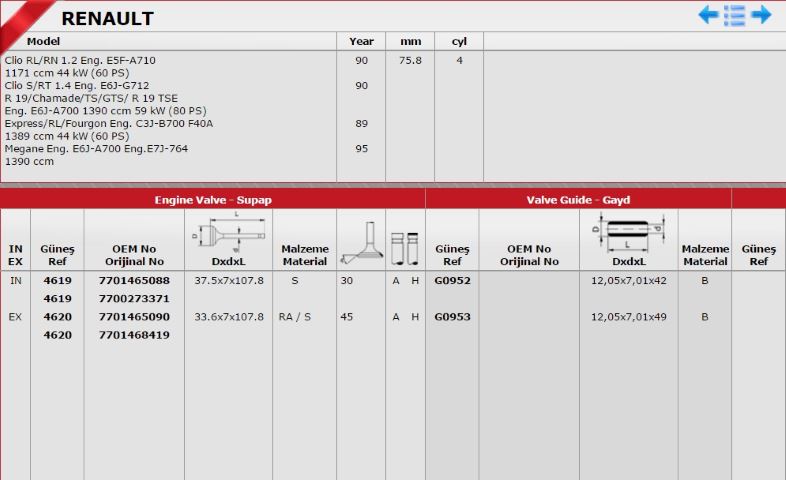Click valve dimension 33.6x7x107.8
Image resolution: width=786 pixels, height=480 pixels.
click(229, 317)
